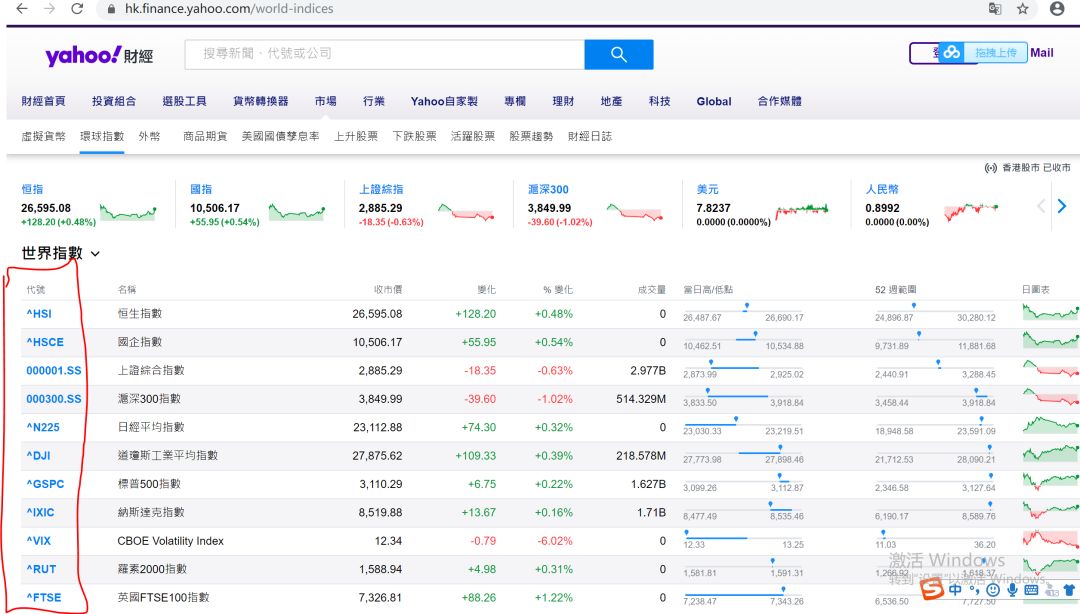The height and width of the screenshot is (614, 1080).
Task: Click the ^HSI row day range slider
Action: (x=743, y=313)
